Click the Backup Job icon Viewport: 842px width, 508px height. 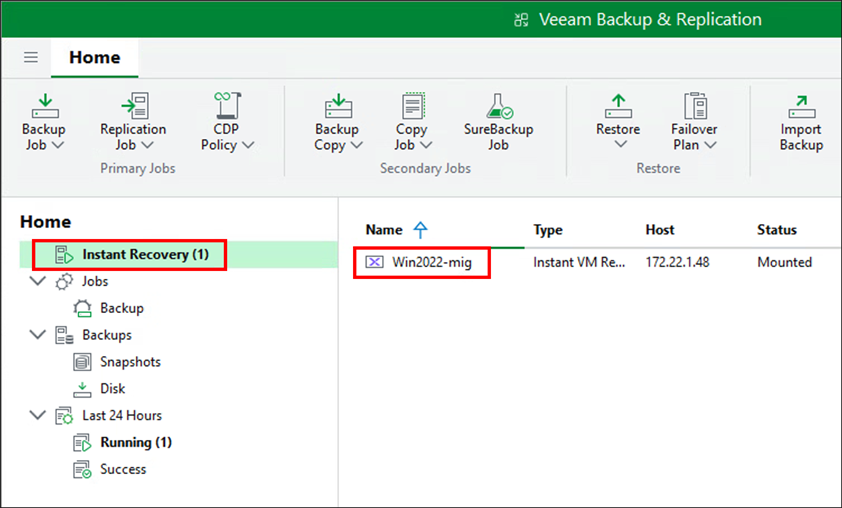click(x=45, y=106)
